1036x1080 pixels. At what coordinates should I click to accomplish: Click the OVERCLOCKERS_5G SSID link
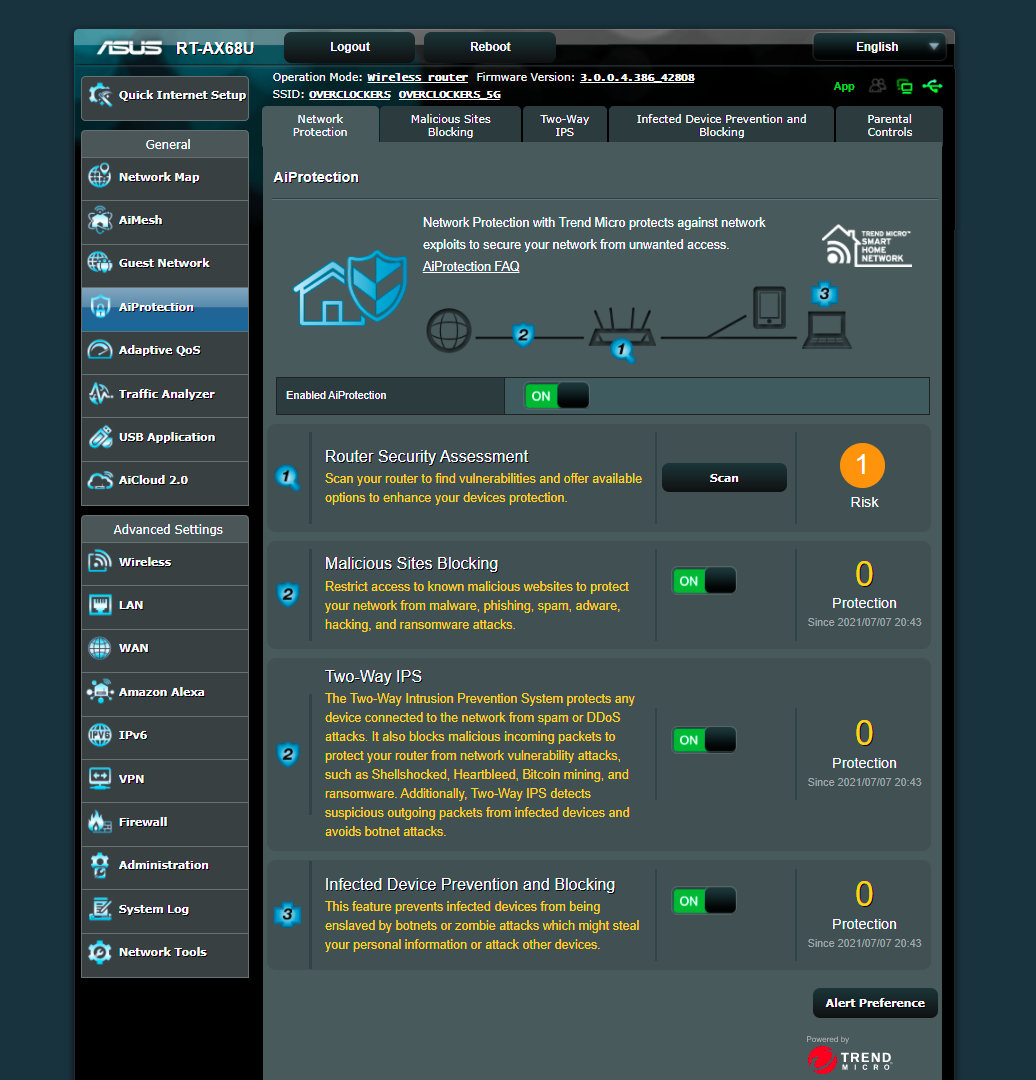point(450,94)
